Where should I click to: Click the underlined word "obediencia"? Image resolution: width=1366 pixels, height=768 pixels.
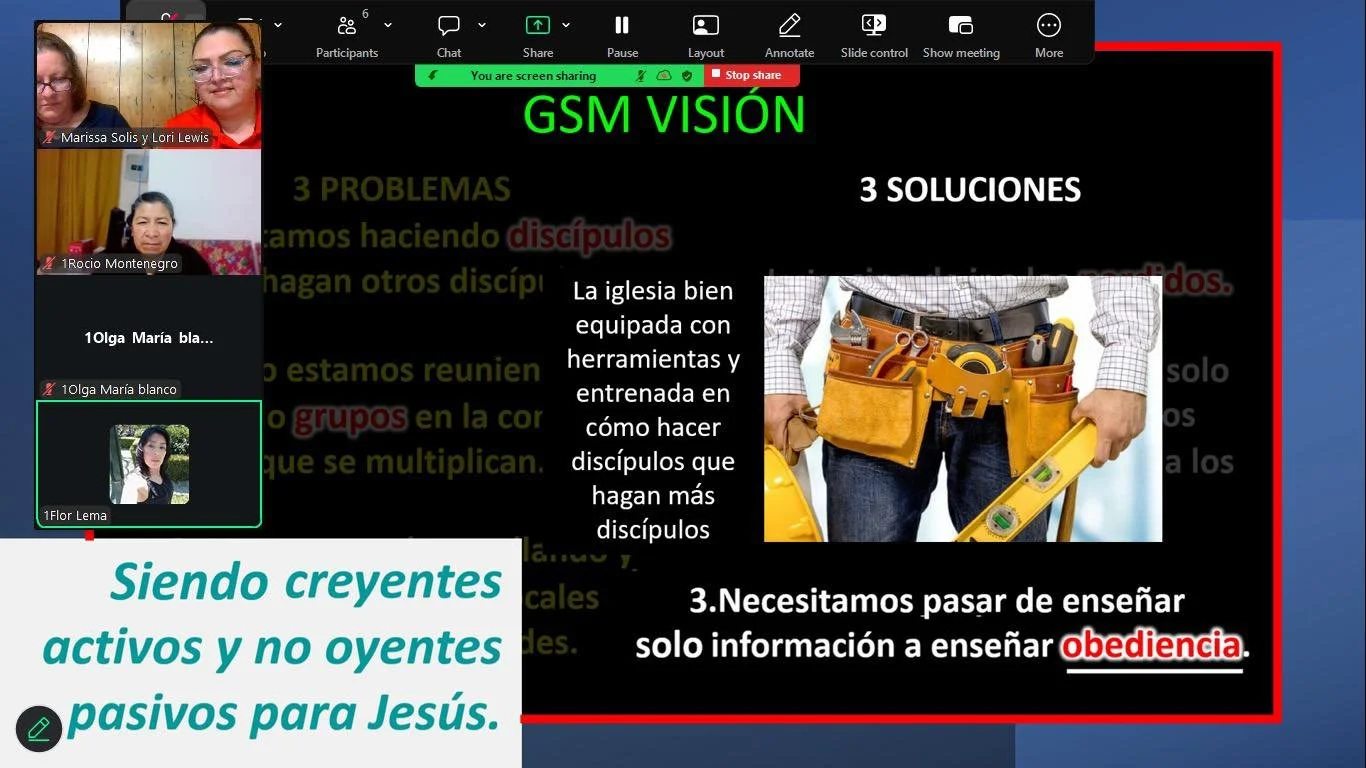(x=1151, y=645)
